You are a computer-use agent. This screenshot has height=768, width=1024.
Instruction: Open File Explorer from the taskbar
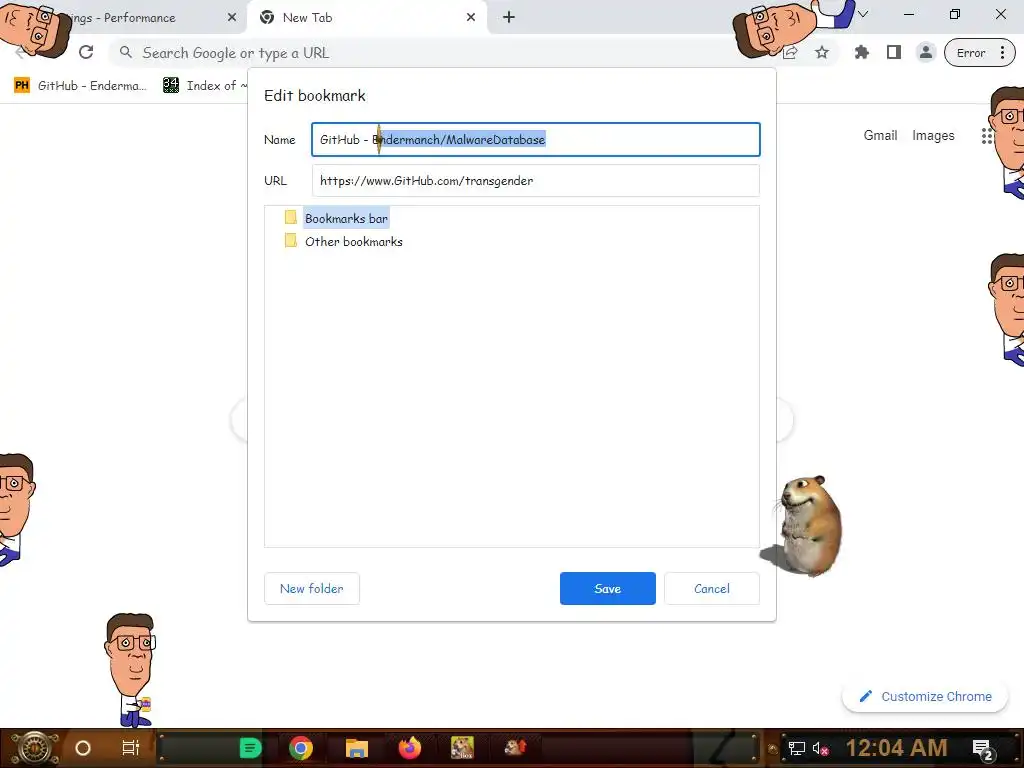point(357,748)
